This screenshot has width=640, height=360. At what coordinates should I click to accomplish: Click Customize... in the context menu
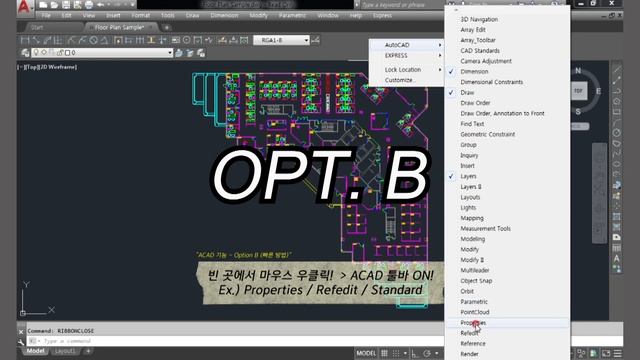pos(400,80)
